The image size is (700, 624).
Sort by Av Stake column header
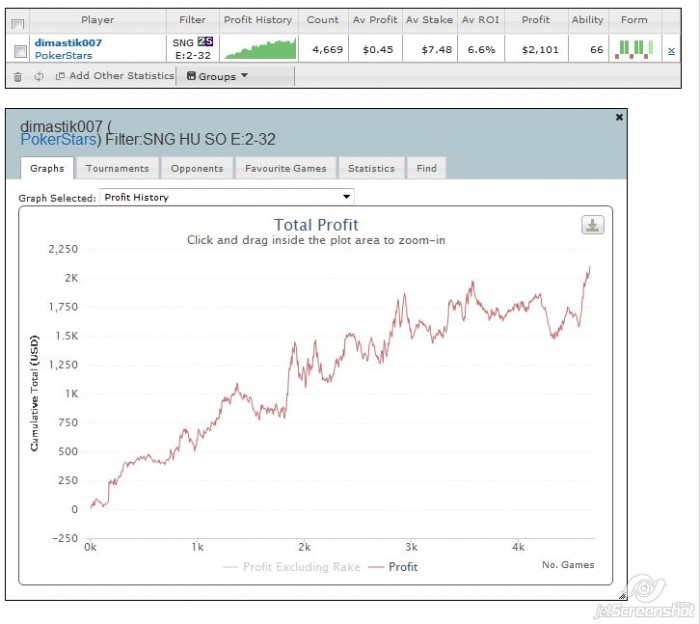coord(429,20)
